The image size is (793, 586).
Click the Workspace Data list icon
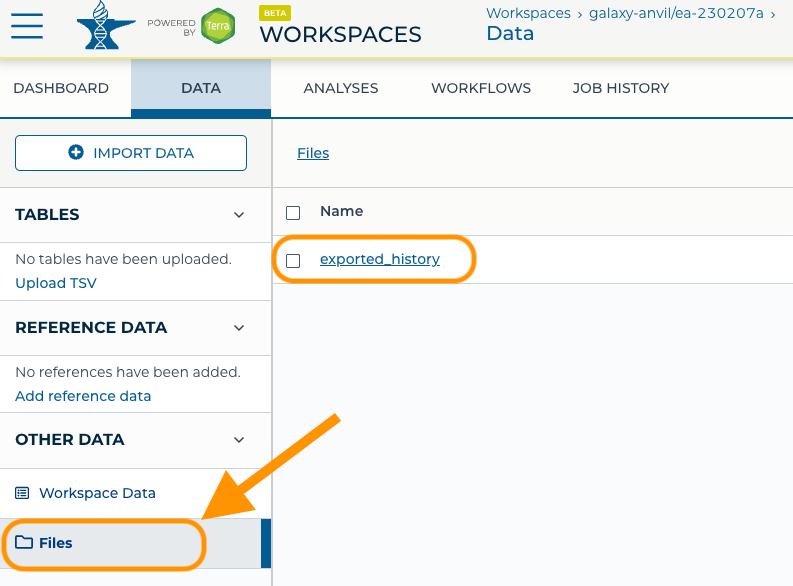pyautogui.click(x=22, y=493)
